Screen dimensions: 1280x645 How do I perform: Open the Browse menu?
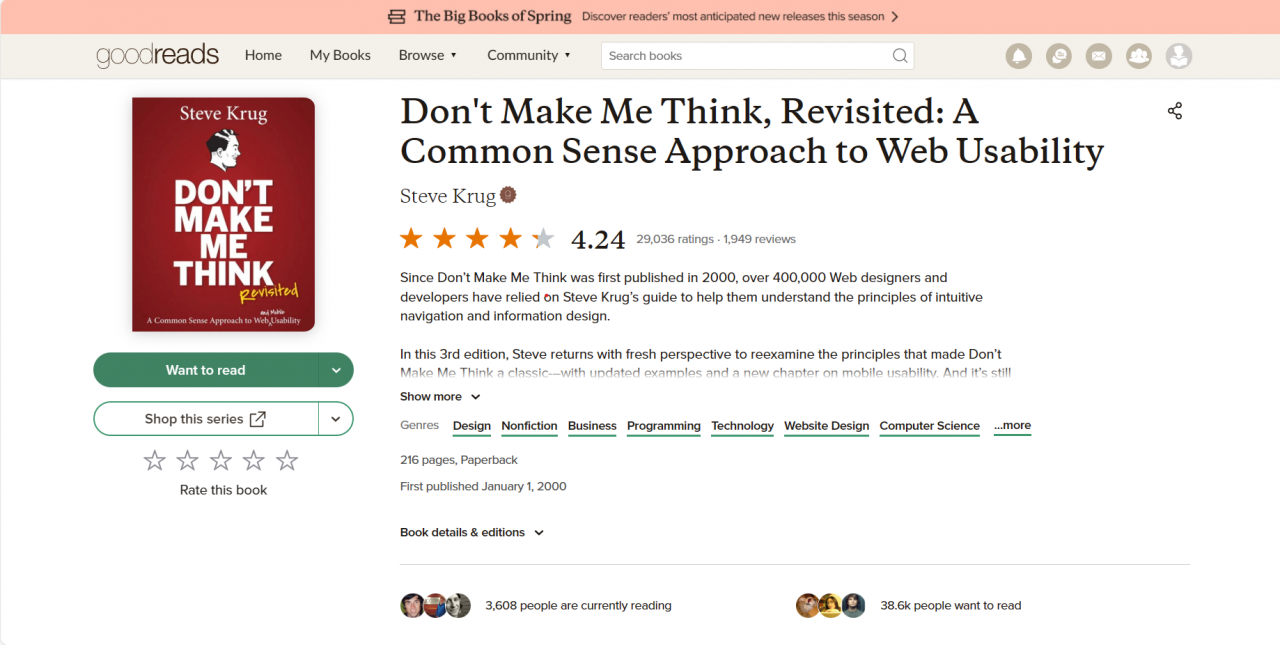(x=427, y=55)
